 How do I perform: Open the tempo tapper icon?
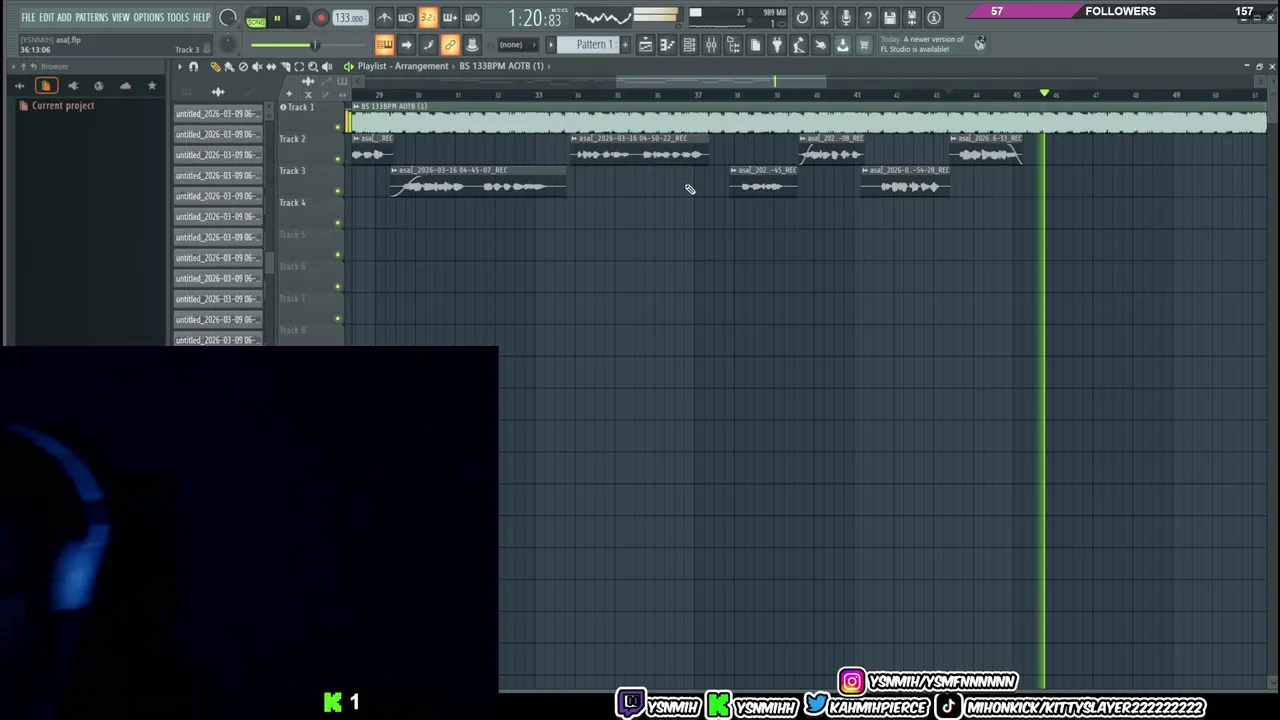tap(799, 45)
